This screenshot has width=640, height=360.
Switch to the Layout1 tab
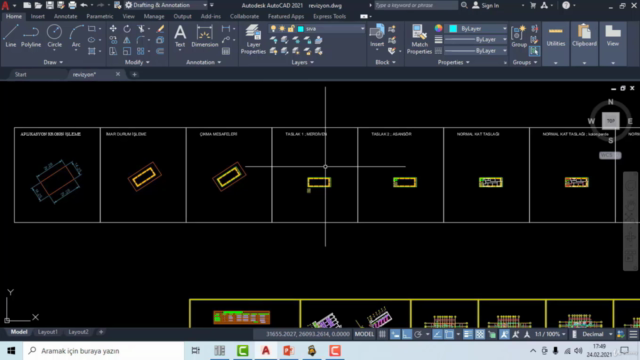48,332
